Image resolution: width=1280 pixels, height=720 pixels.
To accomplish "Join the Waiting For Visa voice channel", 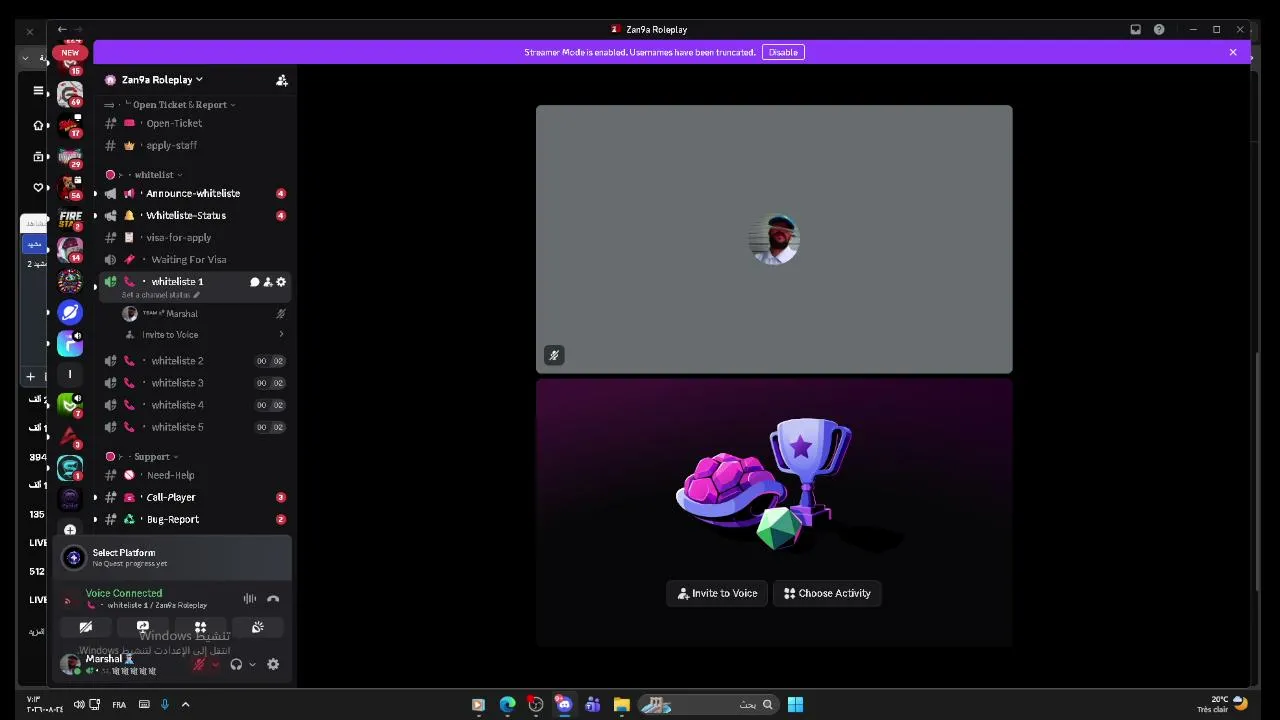I will coord(194,259).
